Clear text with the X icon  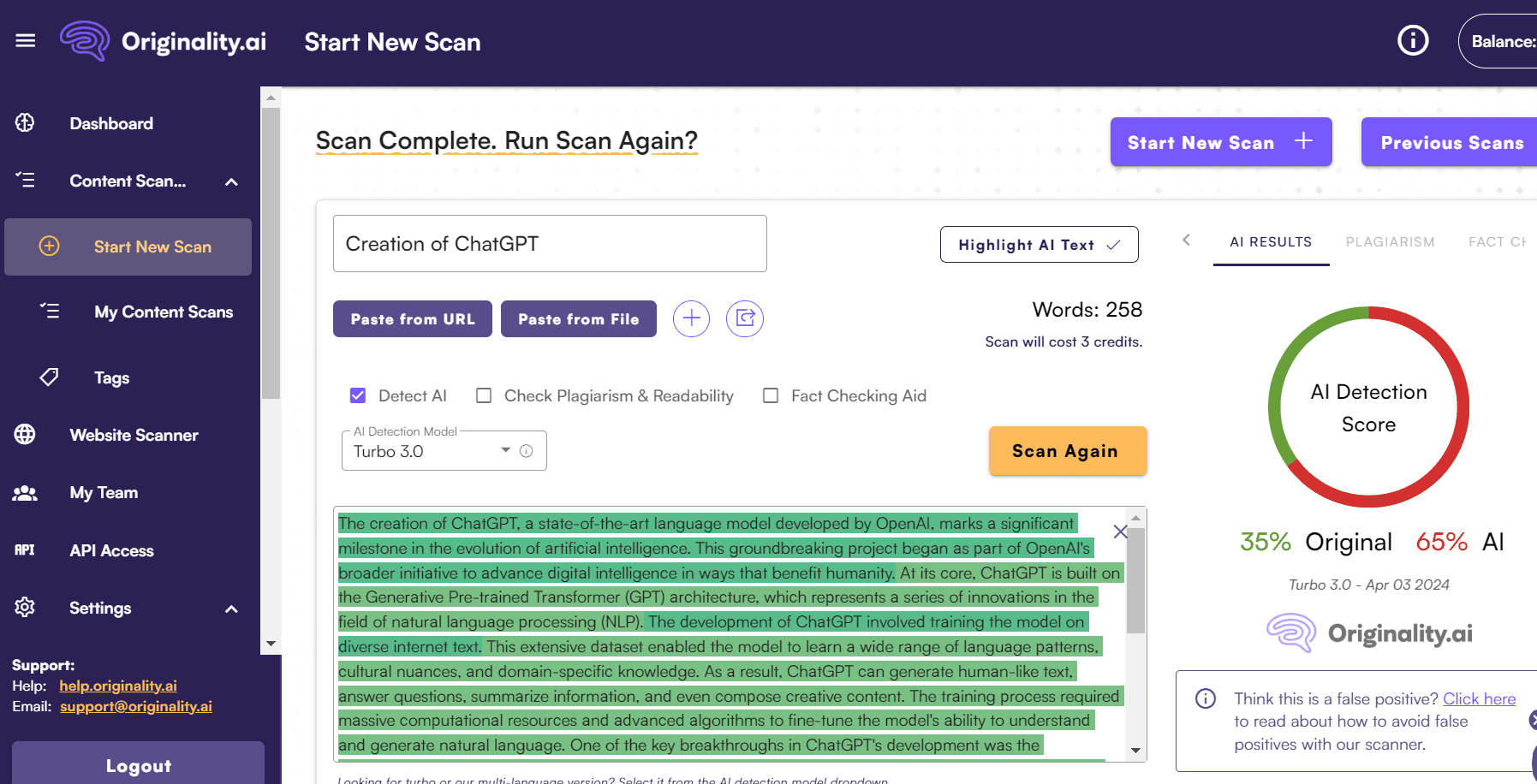(x=1120, y=532)
